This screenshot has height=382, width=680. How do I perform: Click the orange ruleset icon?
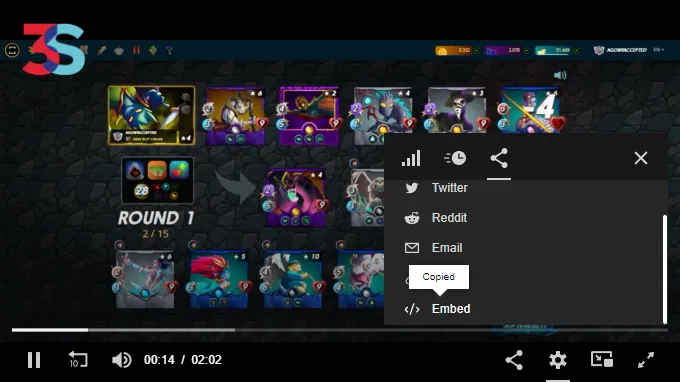pos(157,170)
